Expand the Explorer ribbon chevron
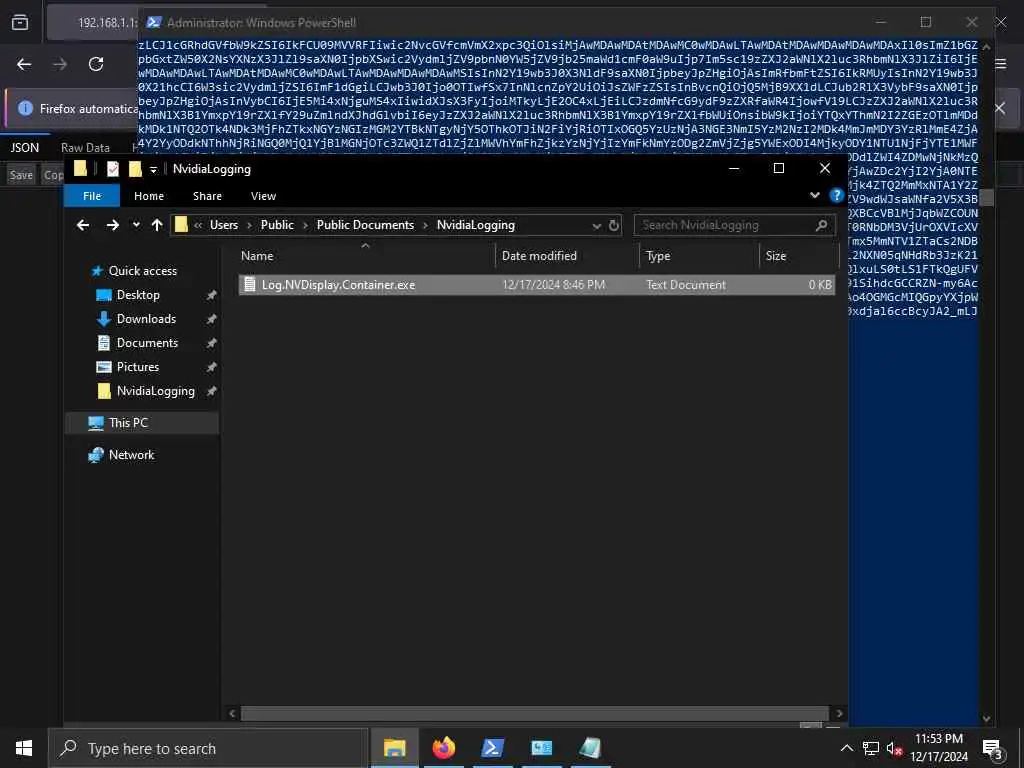 click(815, 195)
